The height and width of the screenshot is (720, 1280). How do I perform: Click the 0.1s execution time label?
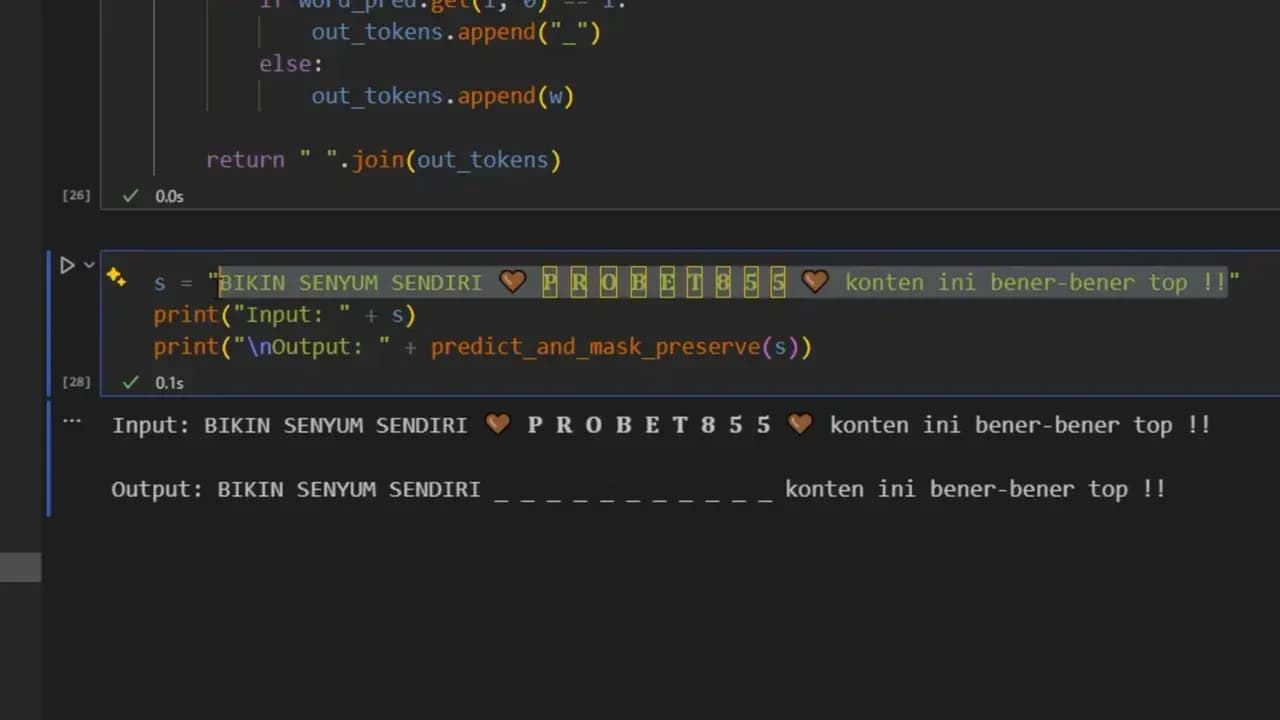pyautogui.click(x=169, y=383)
